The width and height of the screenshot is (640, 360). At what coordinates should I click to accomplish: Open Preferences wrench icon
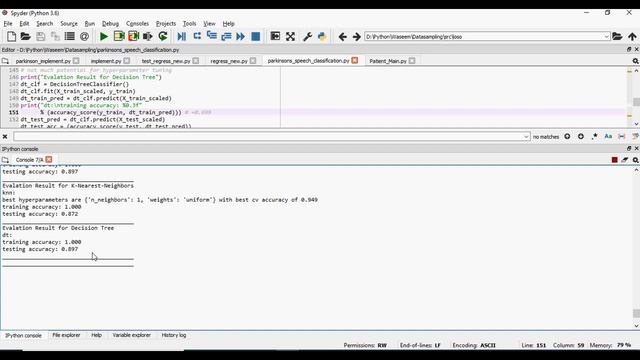click(307, 36)
